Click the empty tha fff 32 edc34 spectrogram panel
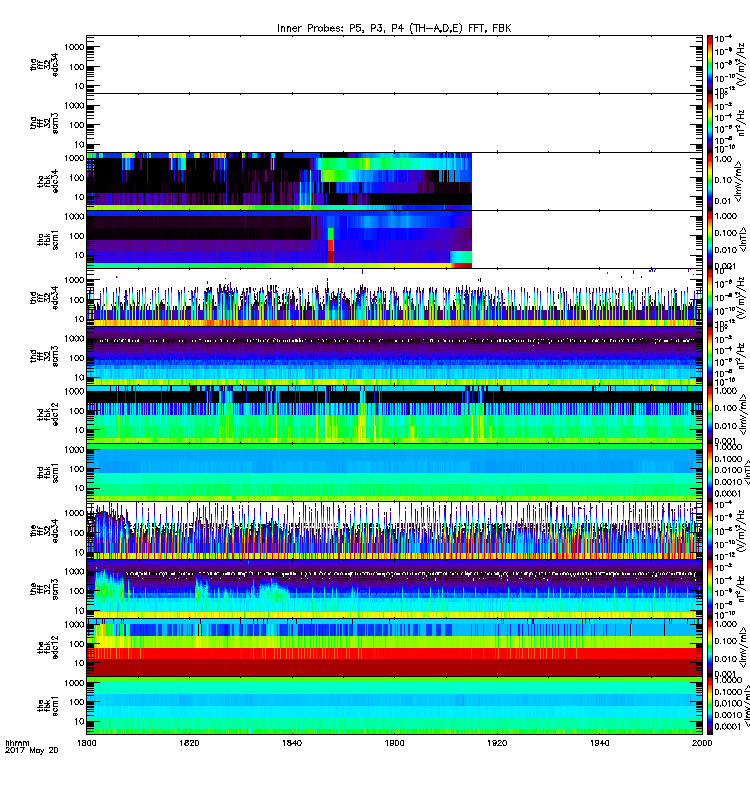This screenshot has width=750, height=800. (394, 64)
